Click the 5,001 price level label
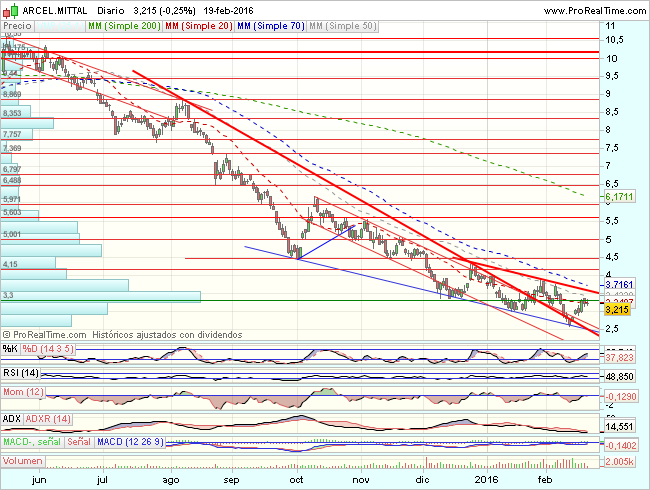The image size is (650, 490). point(12,234)
